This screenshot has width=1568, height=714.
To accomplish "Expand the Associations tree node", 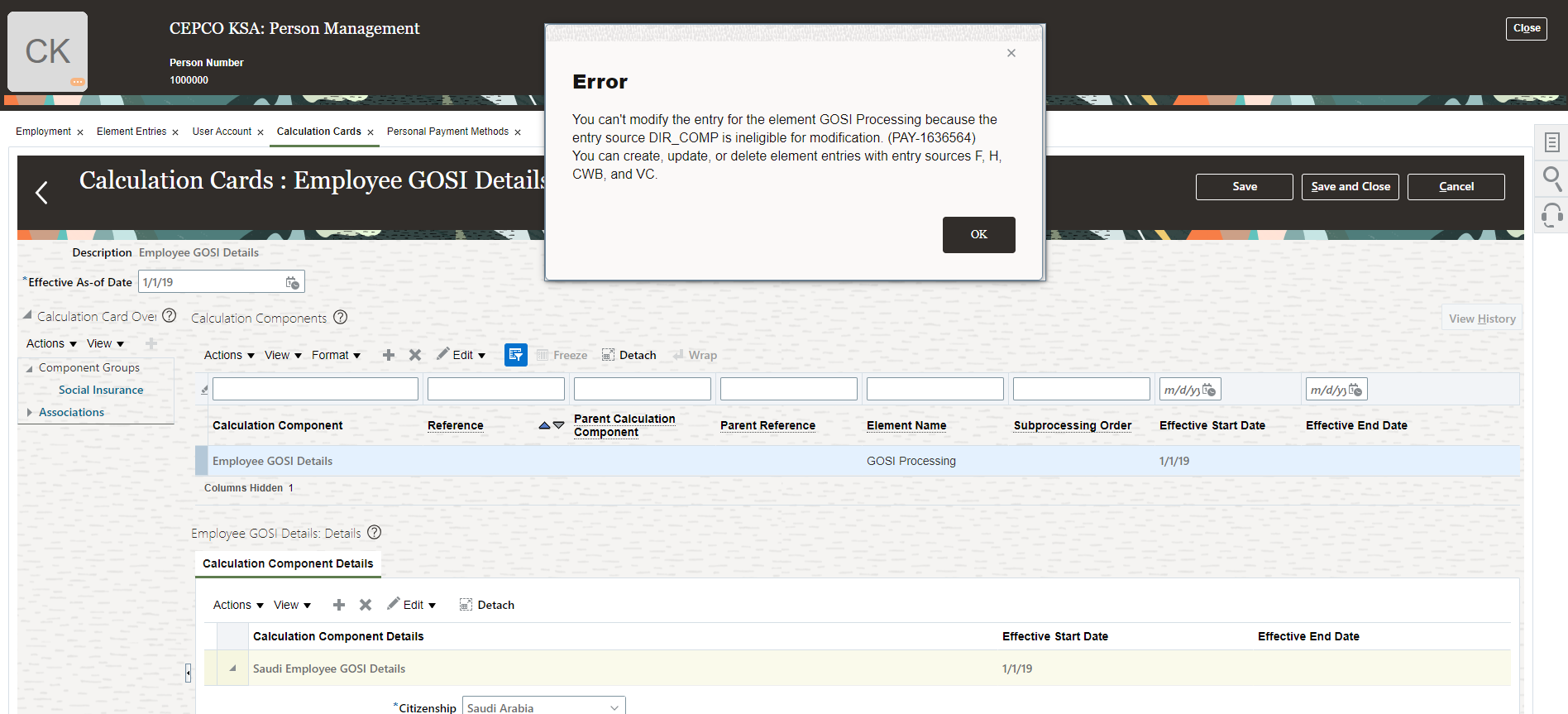I will tap(30, 412).
